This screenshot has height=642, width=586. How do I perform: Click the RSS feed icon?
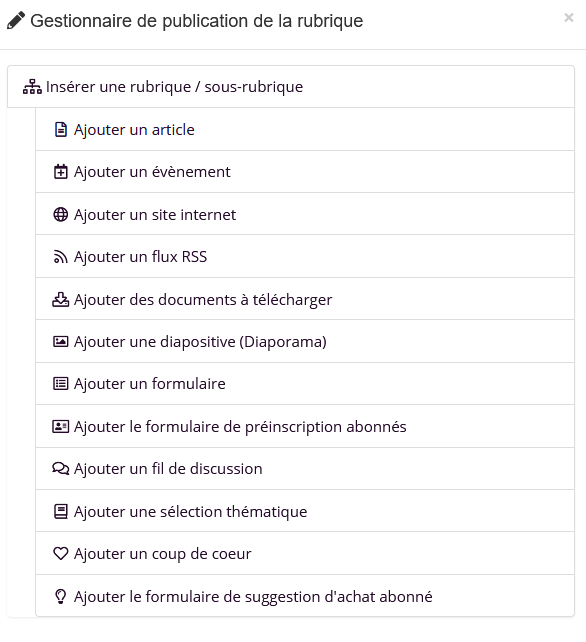point(61,257)
